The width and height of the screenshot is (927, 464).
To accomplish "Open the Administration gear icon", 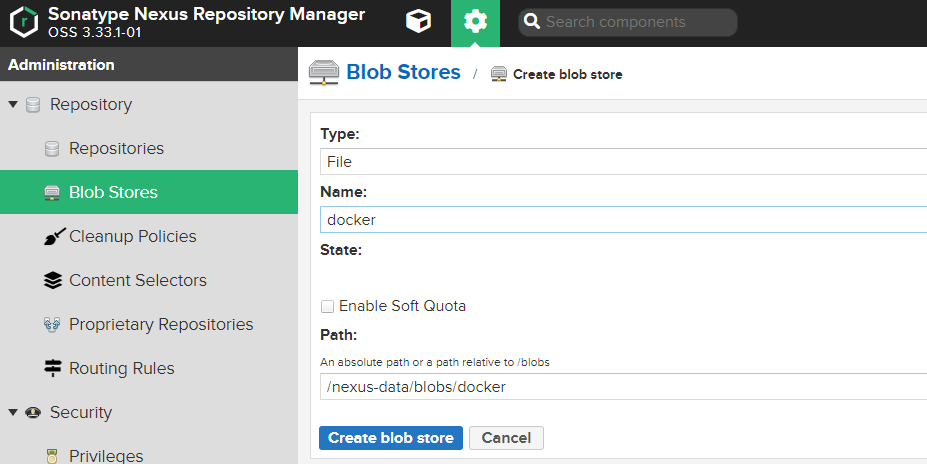I will [475, 22].
